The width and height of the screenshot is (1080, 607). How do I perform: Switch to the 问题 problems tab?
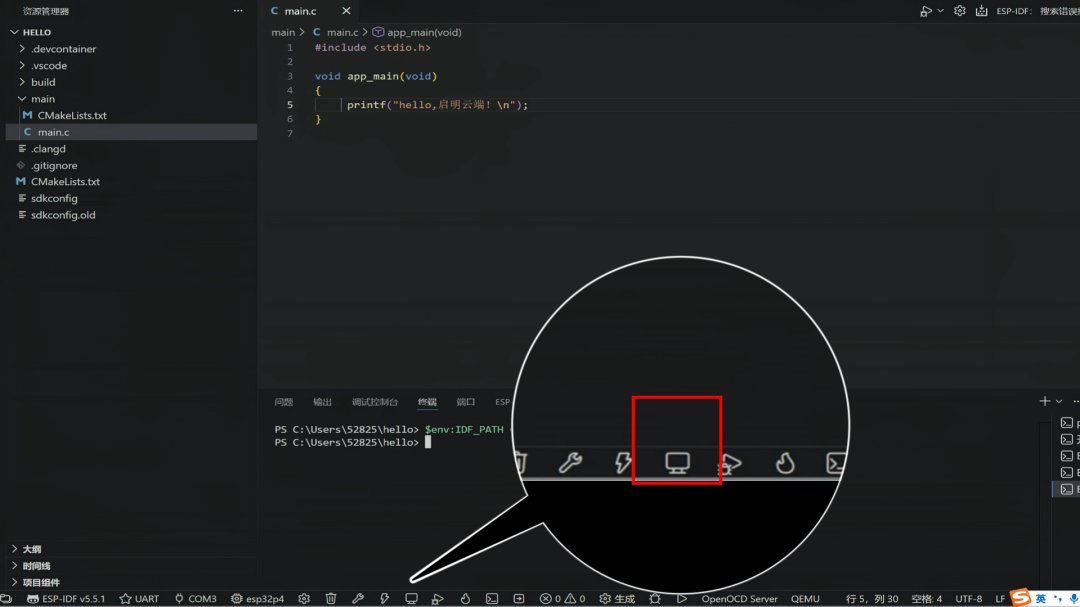tap(284, 402)
